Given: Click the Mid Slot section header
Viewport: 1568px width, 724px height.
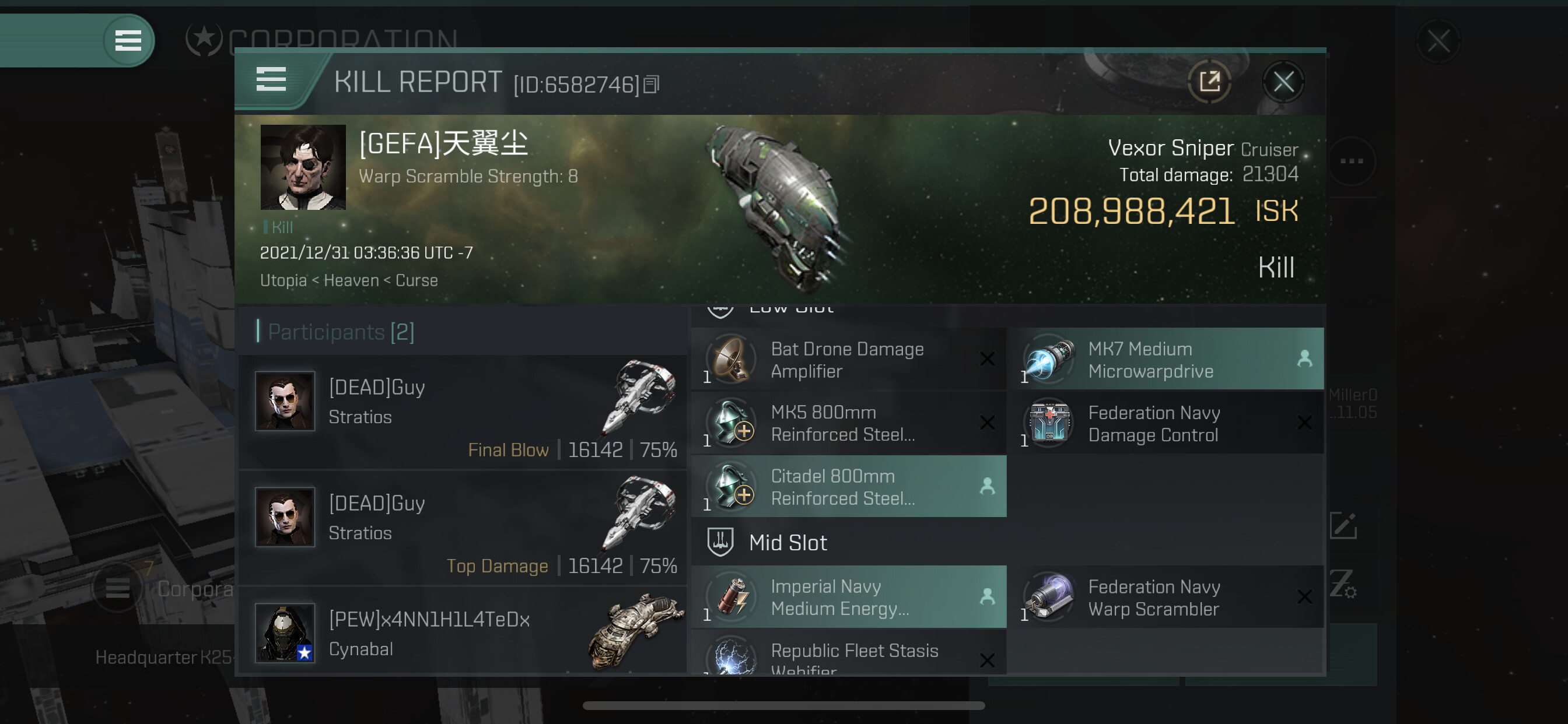Looking at the screenshot, I should (x=787, y=543).
